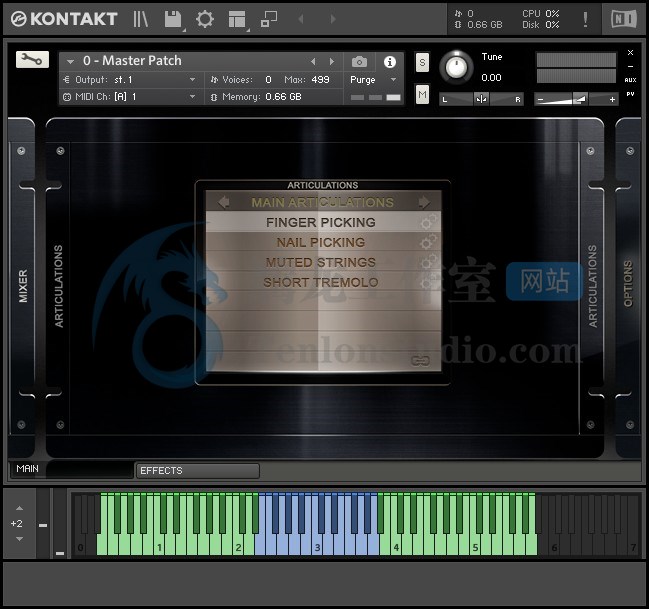The image size is (649, 609).
Task: Show instrument info icon
Action: click(389, 62)
